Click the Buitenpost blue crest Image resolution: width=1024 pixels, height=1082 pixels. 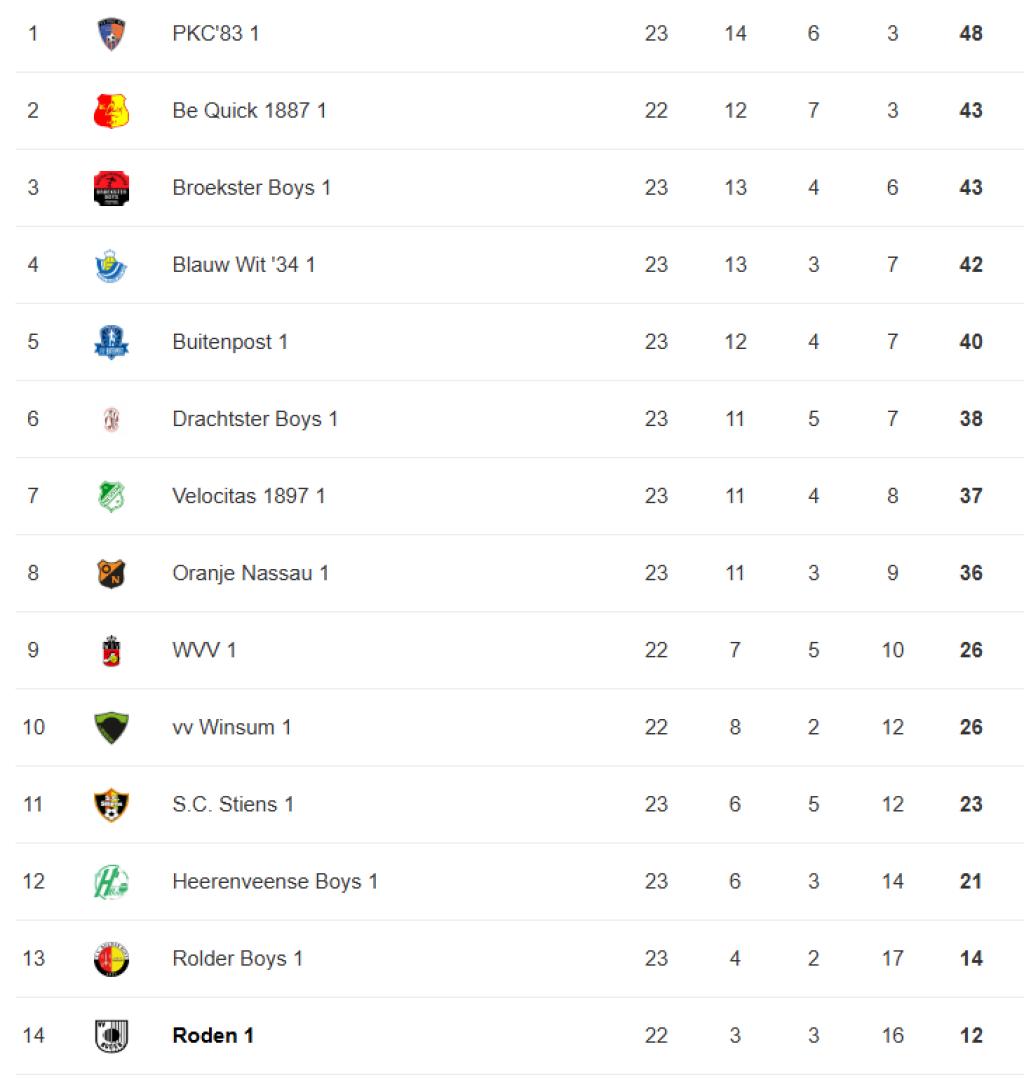(111, 342)
